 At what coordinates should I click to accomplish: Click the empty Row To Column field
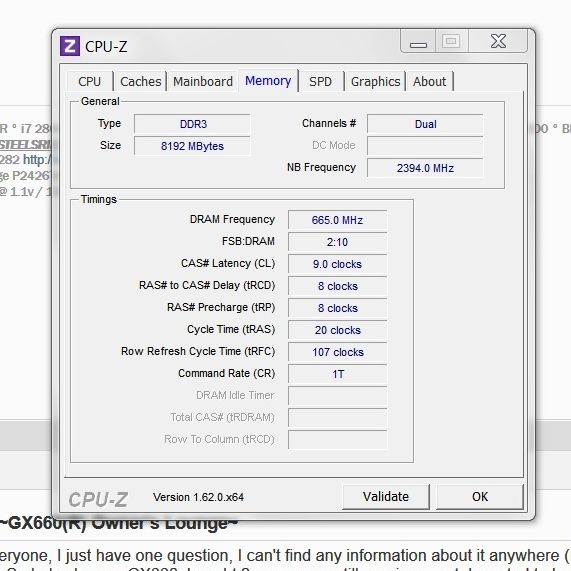pos(337,440)
